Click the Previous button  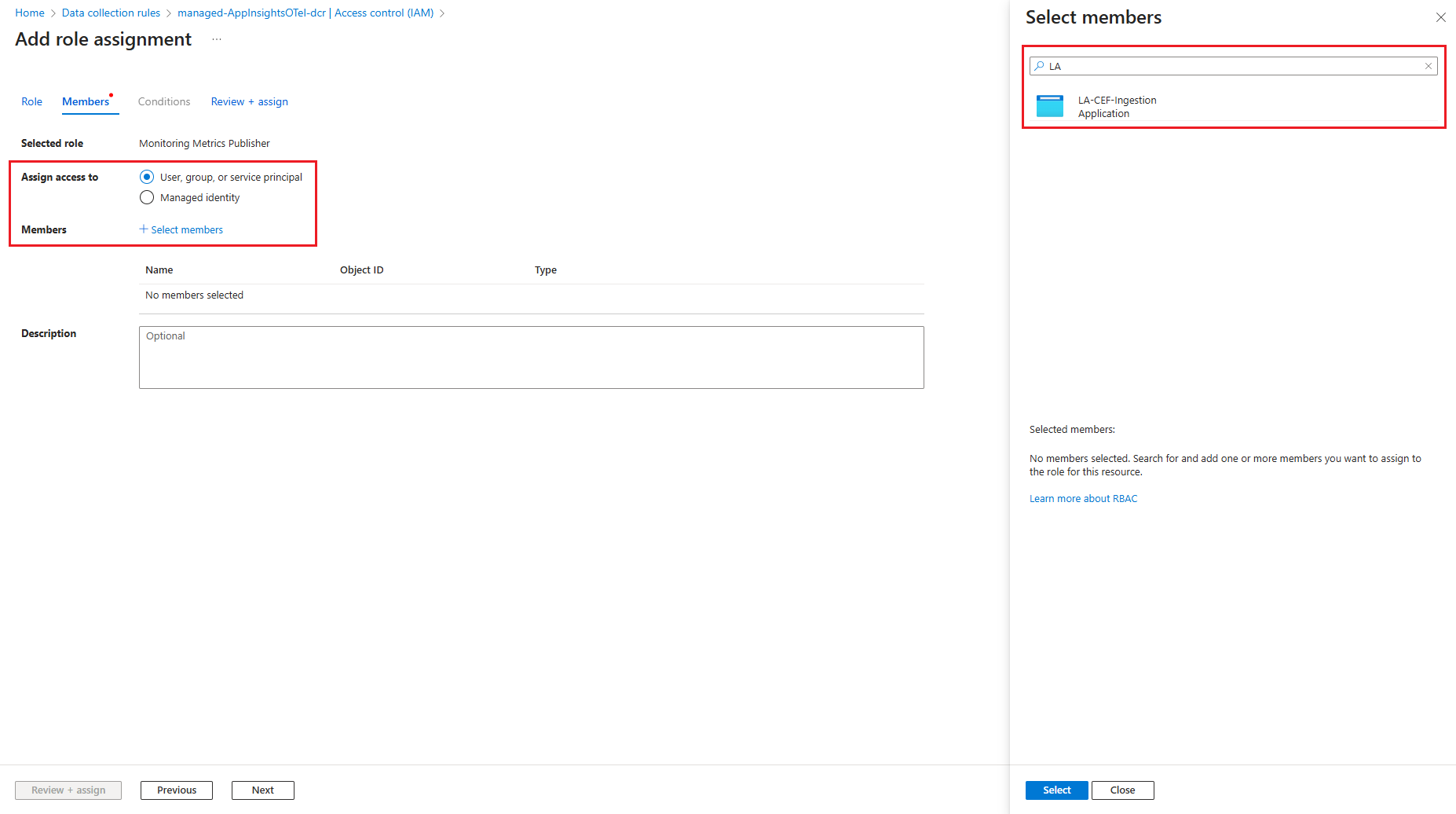pyautogui.click(x=177, y=790)
